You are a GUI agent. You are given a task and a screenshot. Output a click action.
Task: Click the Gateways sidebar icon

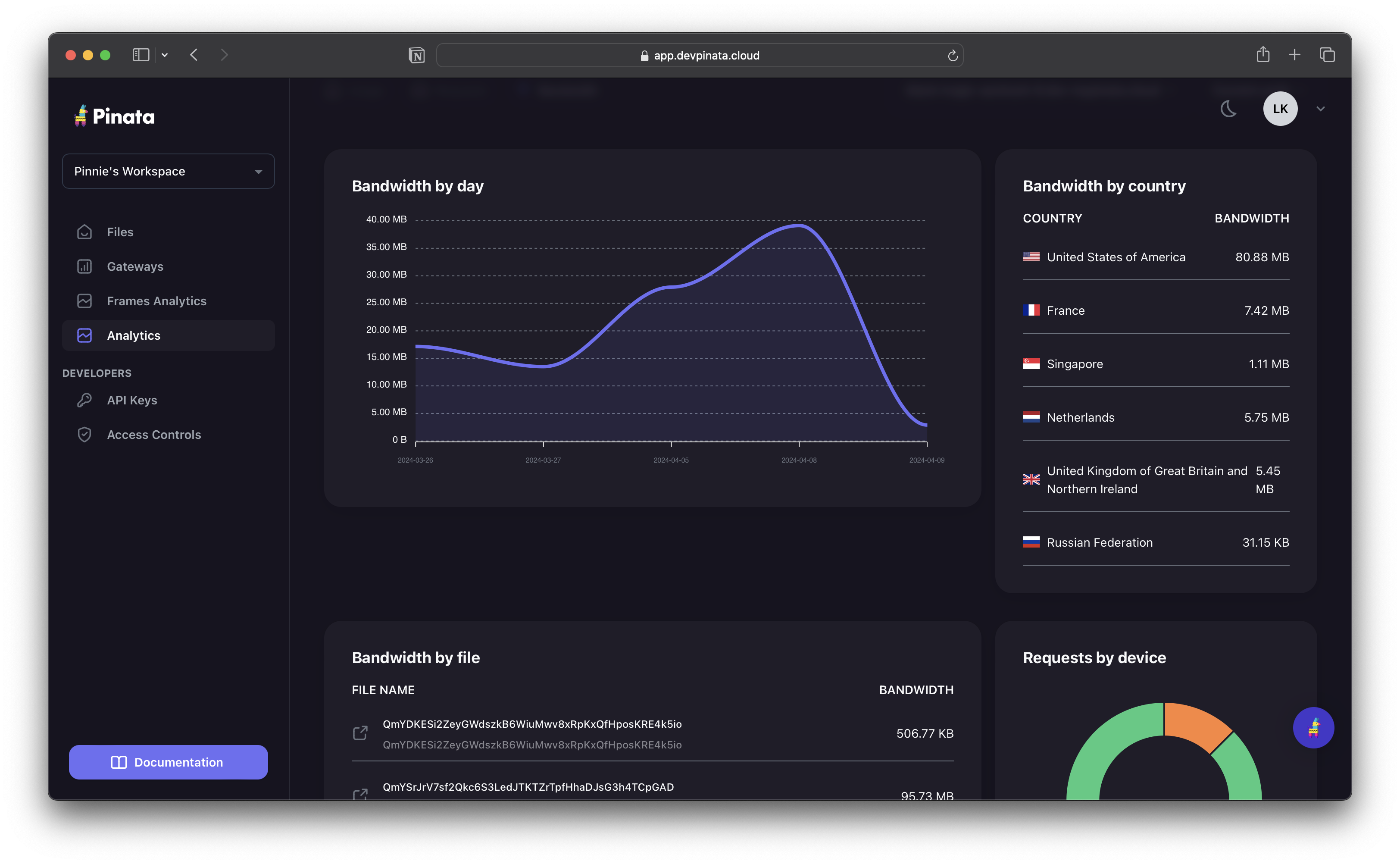point(85,266)
